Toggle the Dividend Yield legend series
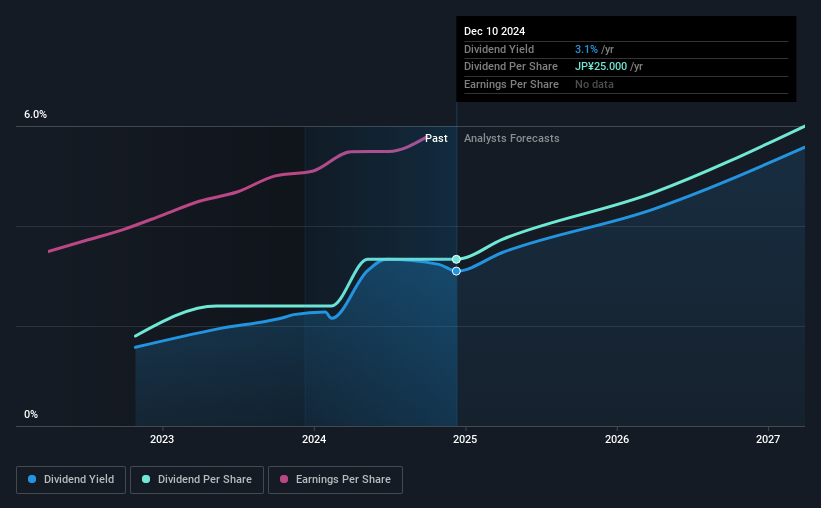Screen dimensions: 821x508 71,480
